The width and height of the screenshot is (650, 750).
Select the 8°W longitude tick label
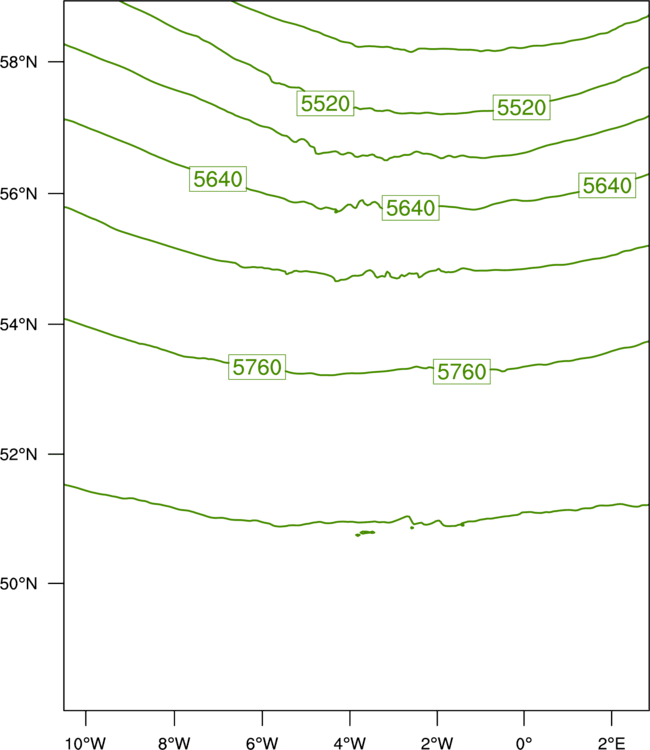click(174, 743)
